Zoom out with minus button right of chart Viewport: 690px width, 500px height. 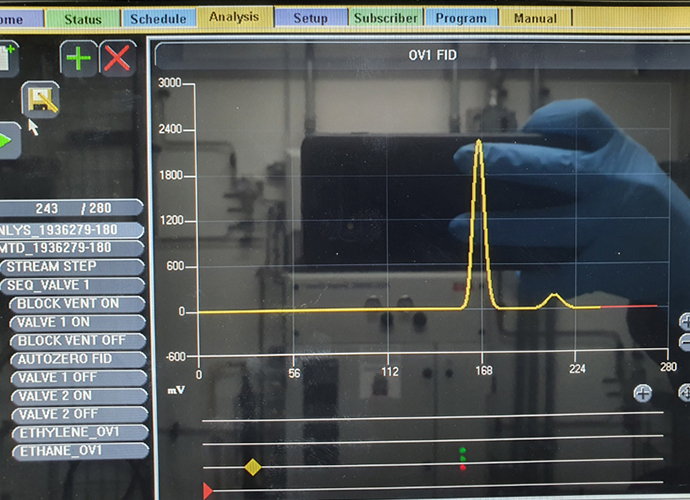coord(685,342)
